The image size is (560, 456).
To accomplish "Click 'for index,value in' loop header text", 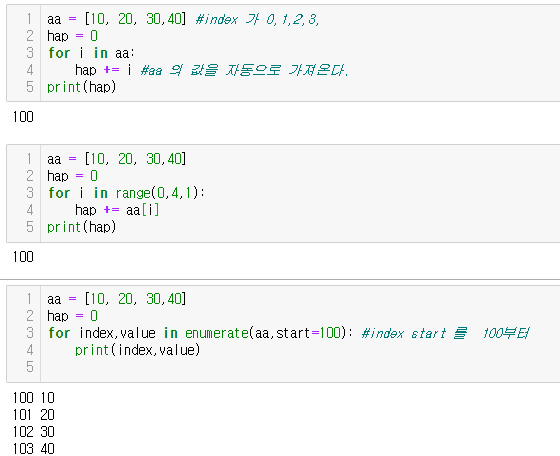I will pyautogui.click(x=113, y=333).
